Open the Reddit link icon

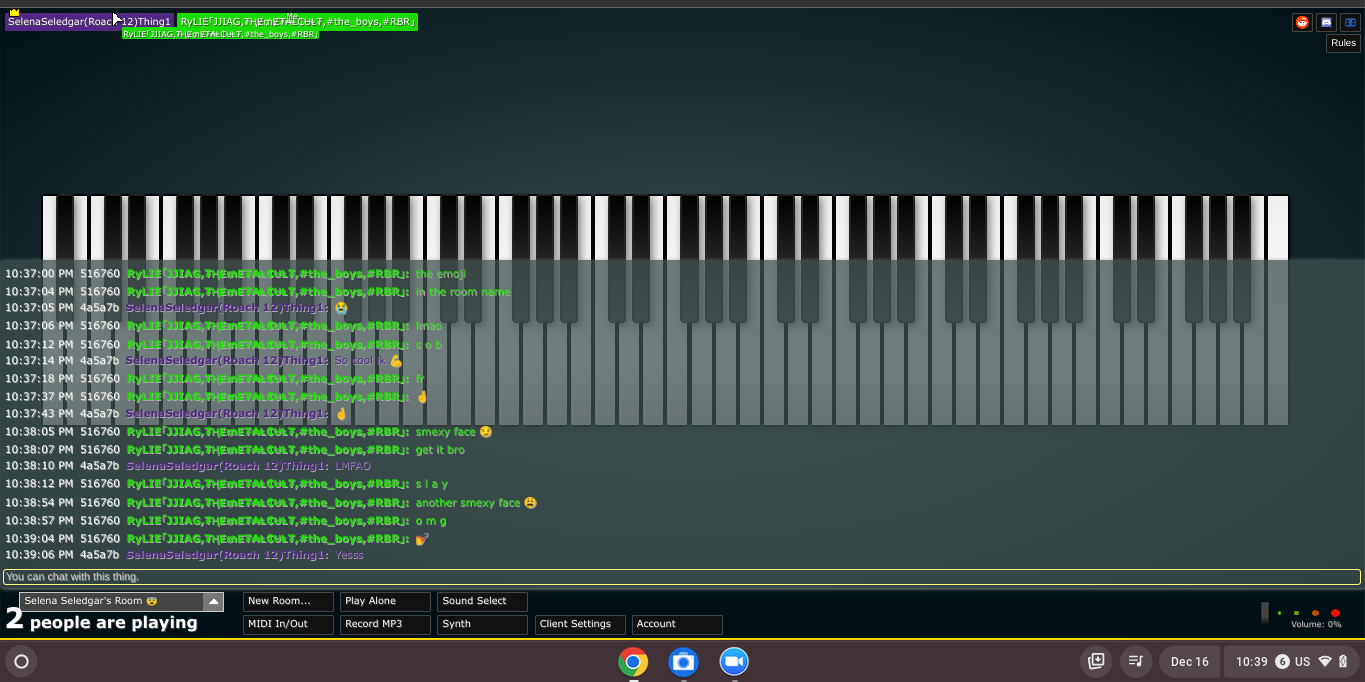pyautogui.click(x=1302, y=22)
